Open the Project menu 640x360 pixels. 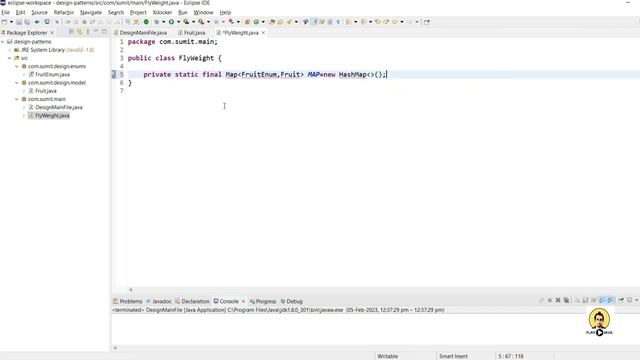click(138, 13)
